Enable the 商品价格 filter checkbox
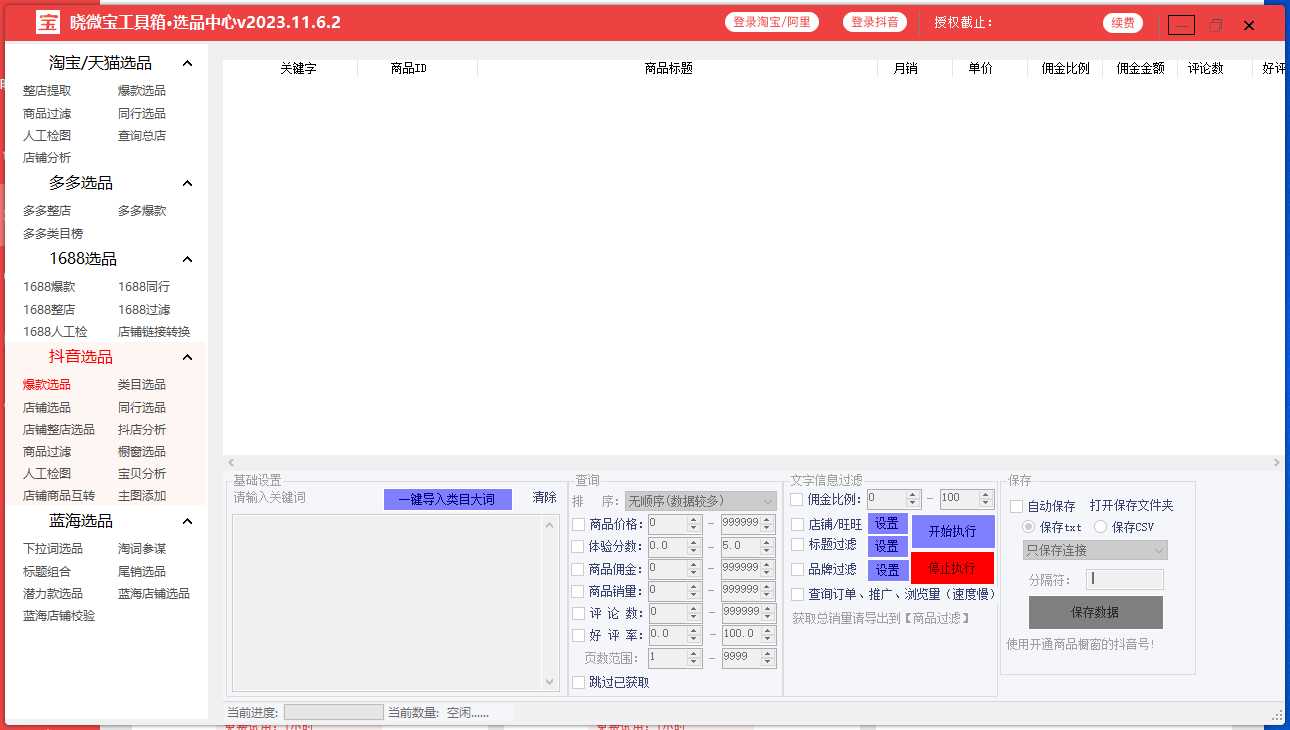Image resolution: width=1290 pixels, height=730 pixels. pos(578,524)
